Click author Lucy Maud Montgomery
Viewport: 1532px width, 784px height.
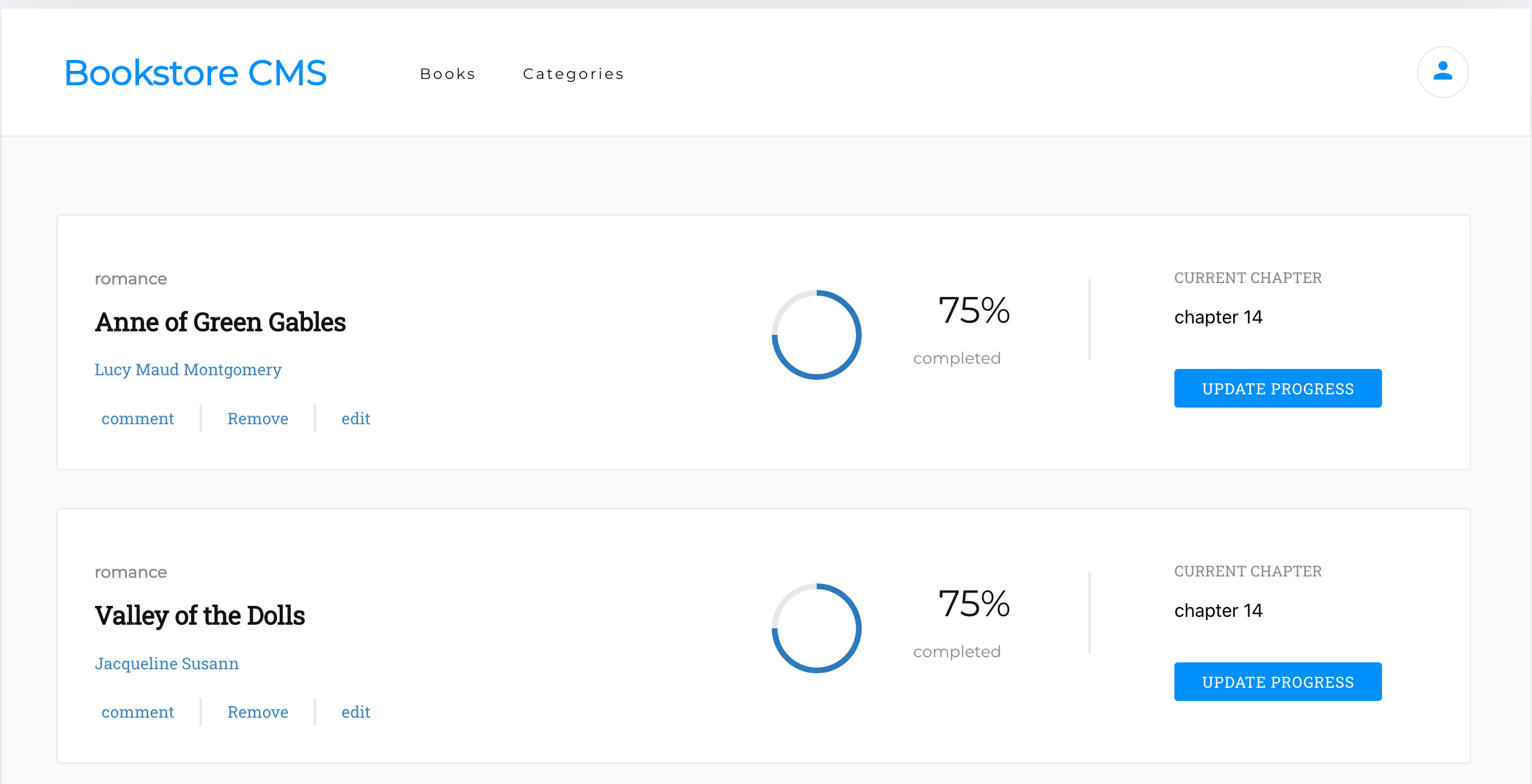click(x=188, y=370)
